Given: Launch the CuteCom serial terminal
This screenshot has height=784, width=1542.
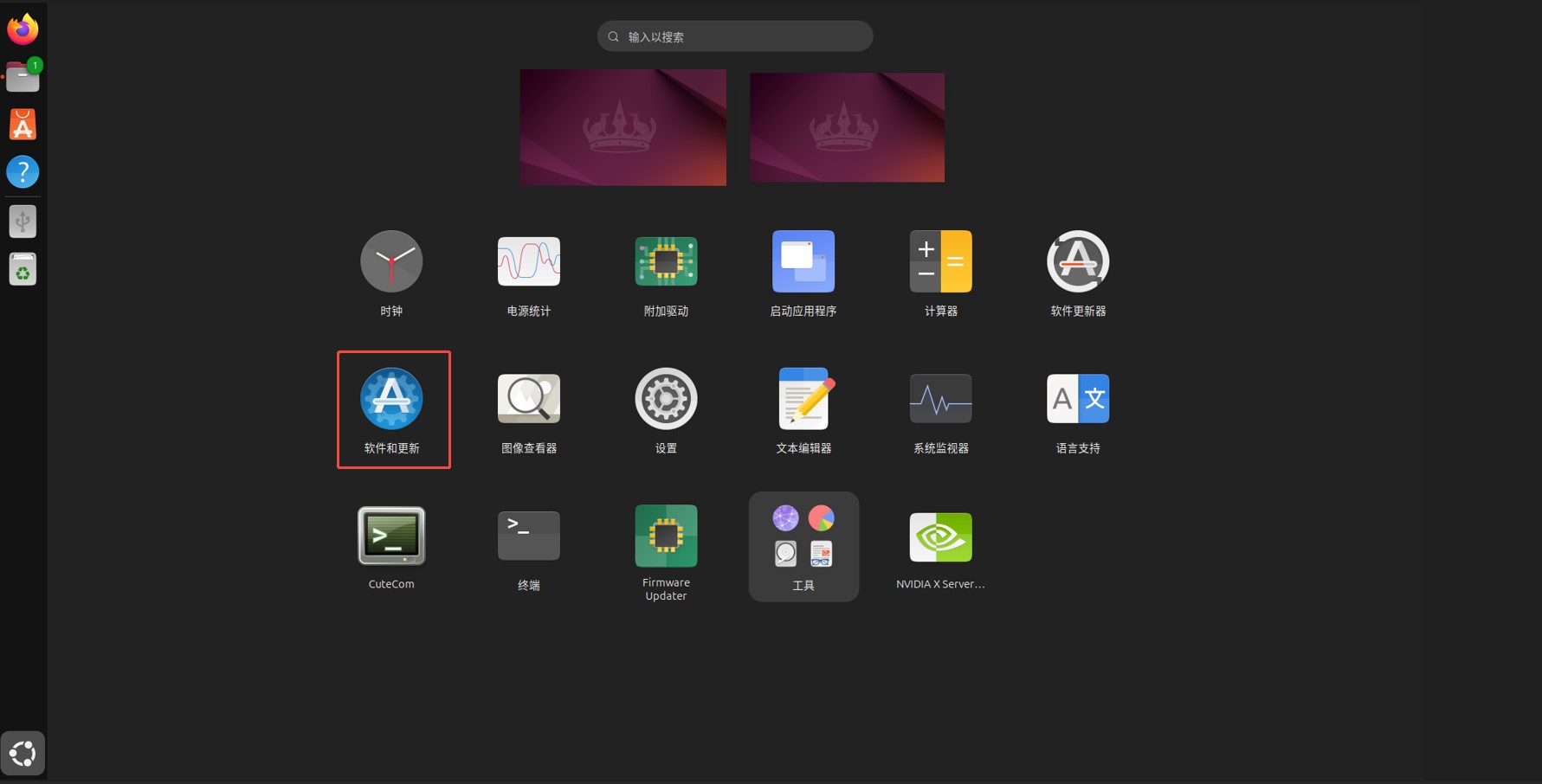Looking at the screenshot, I should (x=391, y=535).
